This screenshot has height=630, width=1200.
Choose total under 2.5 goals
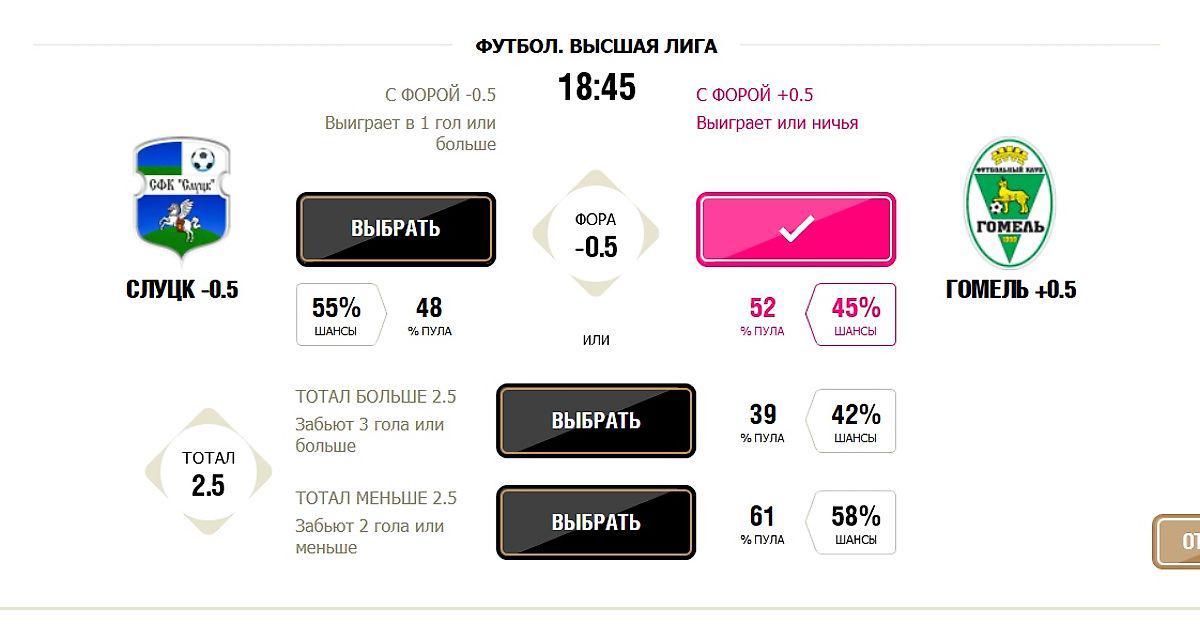pyautogui.click(x=596, y=523)
